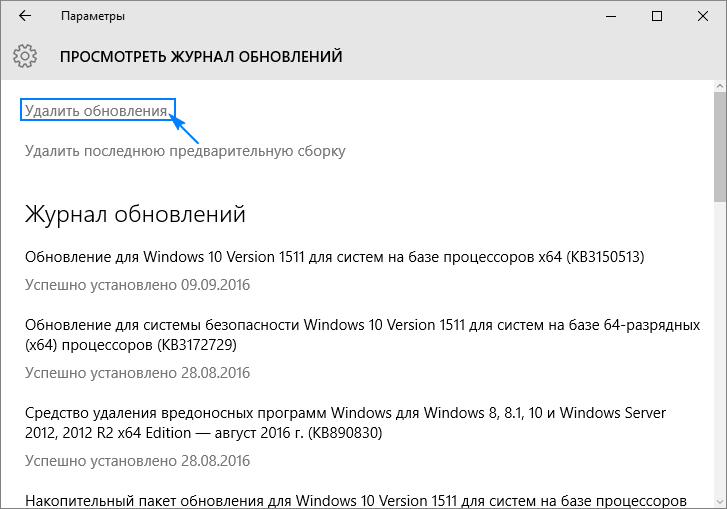Click the "Журнал обновлений" heading

click(x=135, y=214)
